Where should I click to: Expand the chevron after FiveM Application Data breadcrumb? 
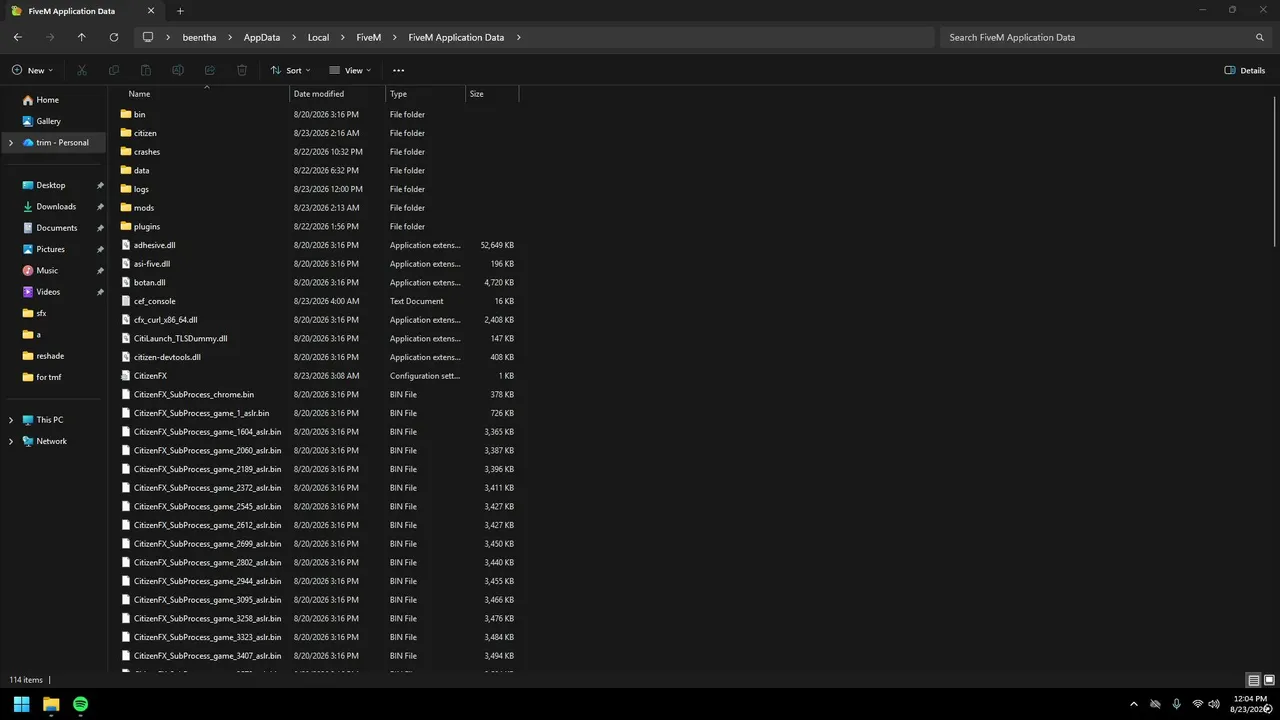pos(518,37)
